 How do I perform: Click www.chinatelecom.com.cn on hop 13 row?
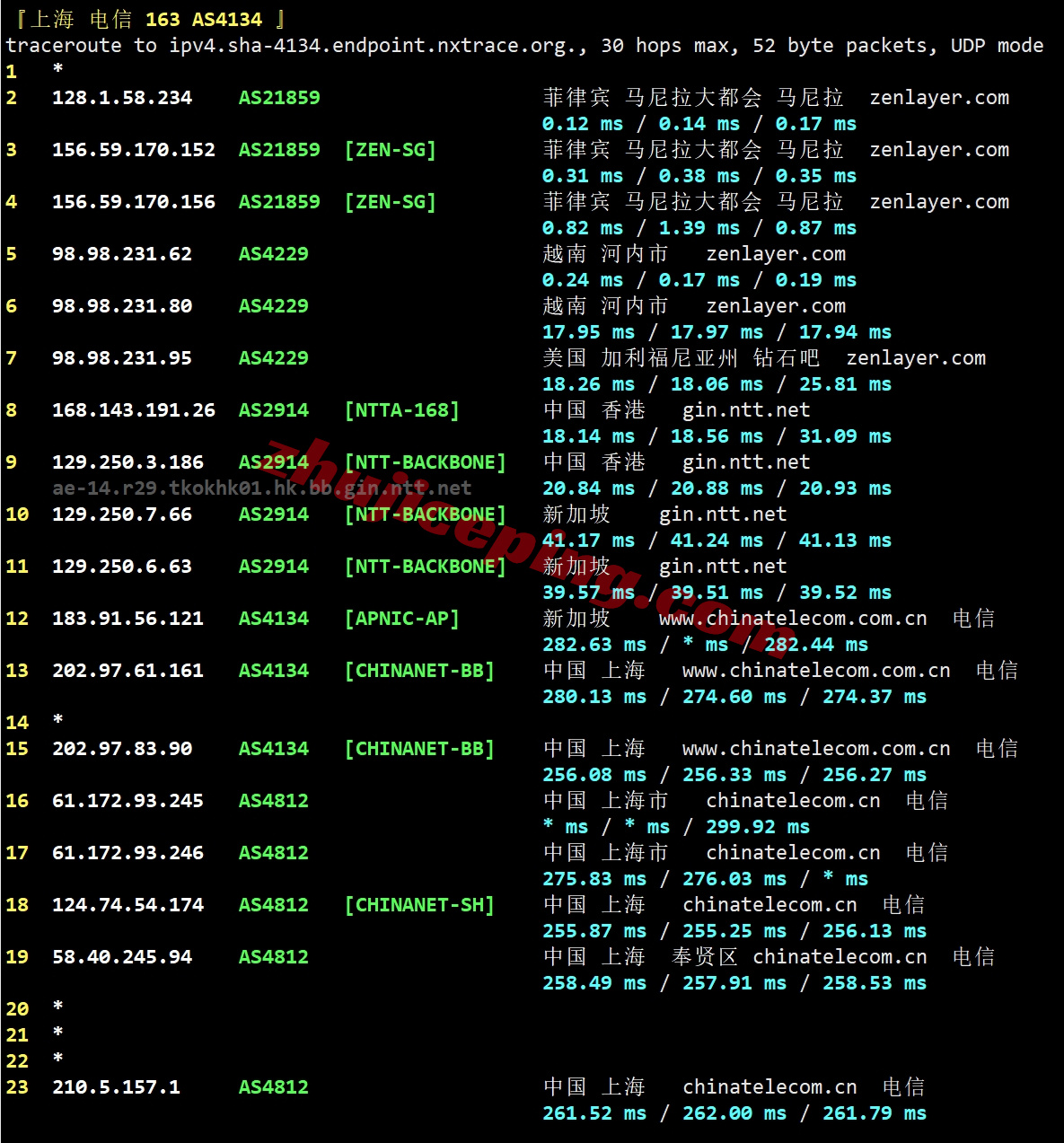(x=816, y=671)
